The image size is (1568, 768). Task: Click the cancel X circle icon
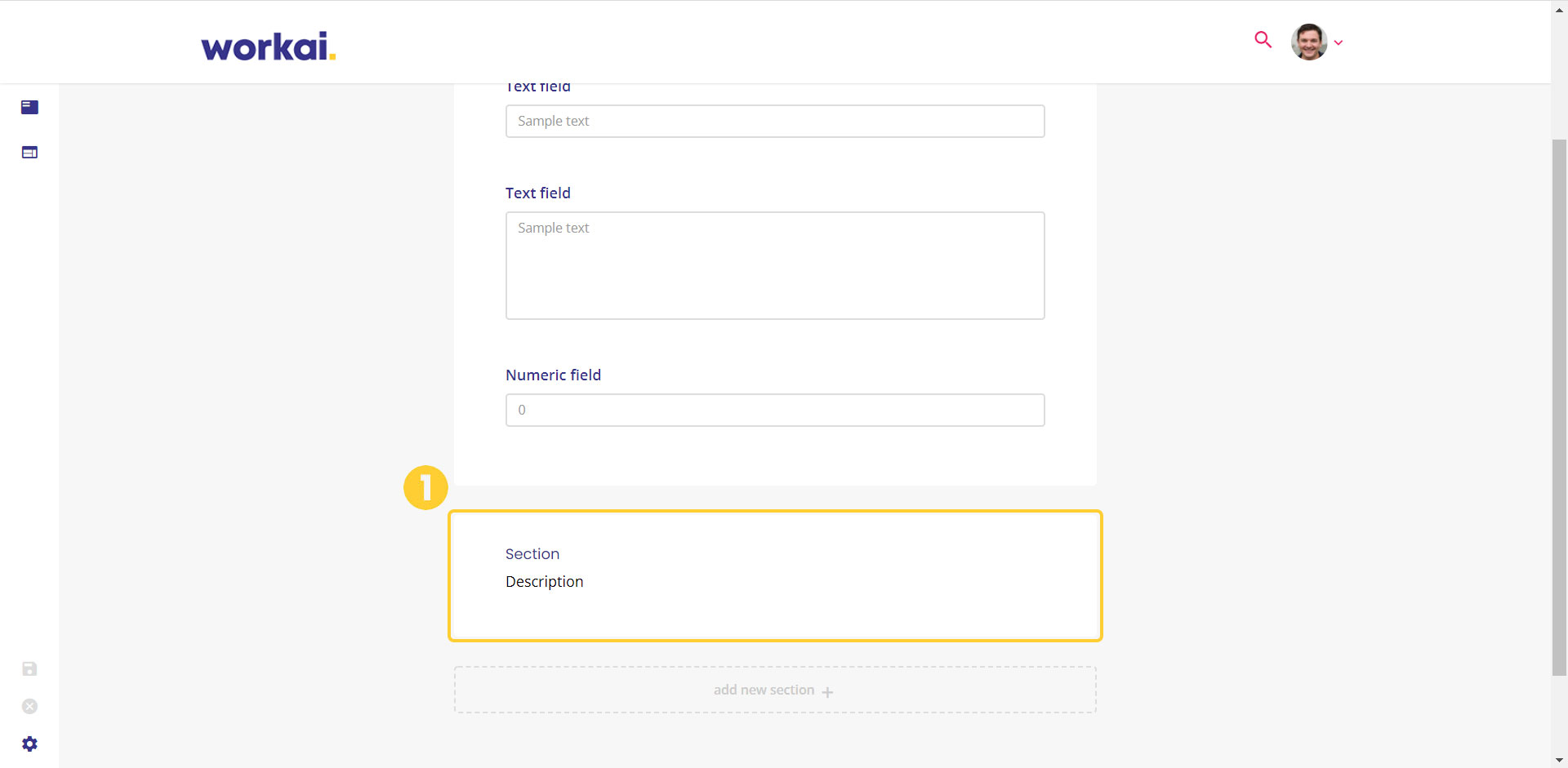point(29,707)
